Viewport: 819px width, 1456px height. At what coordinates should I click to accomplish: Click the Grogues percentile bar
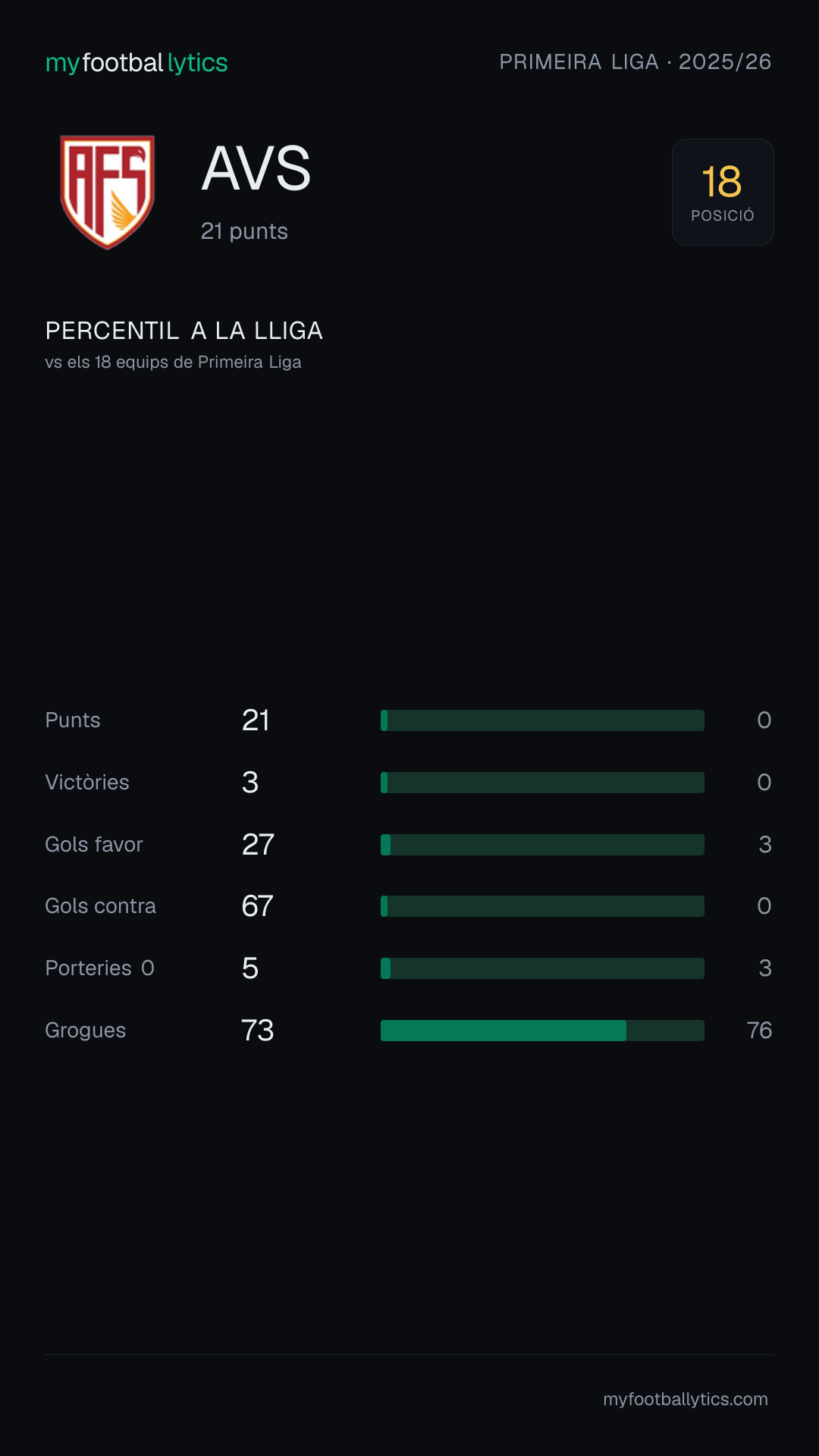(x=542, y=1031)
